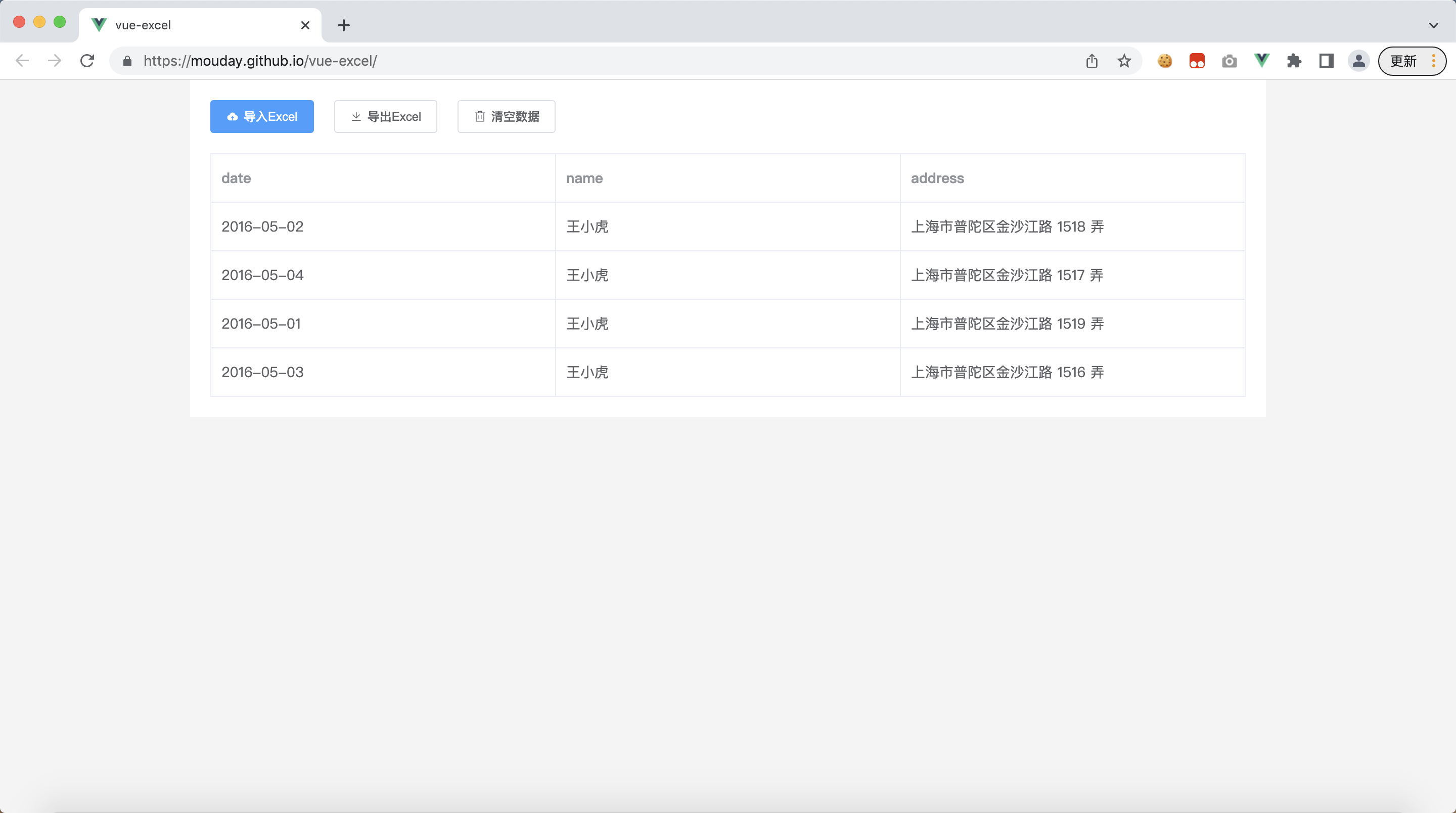Image resolution: width=1456 pixels, height=813 pixels.
Task: Click the cookie extension icon in toolbar
Action: point(1165,61)
